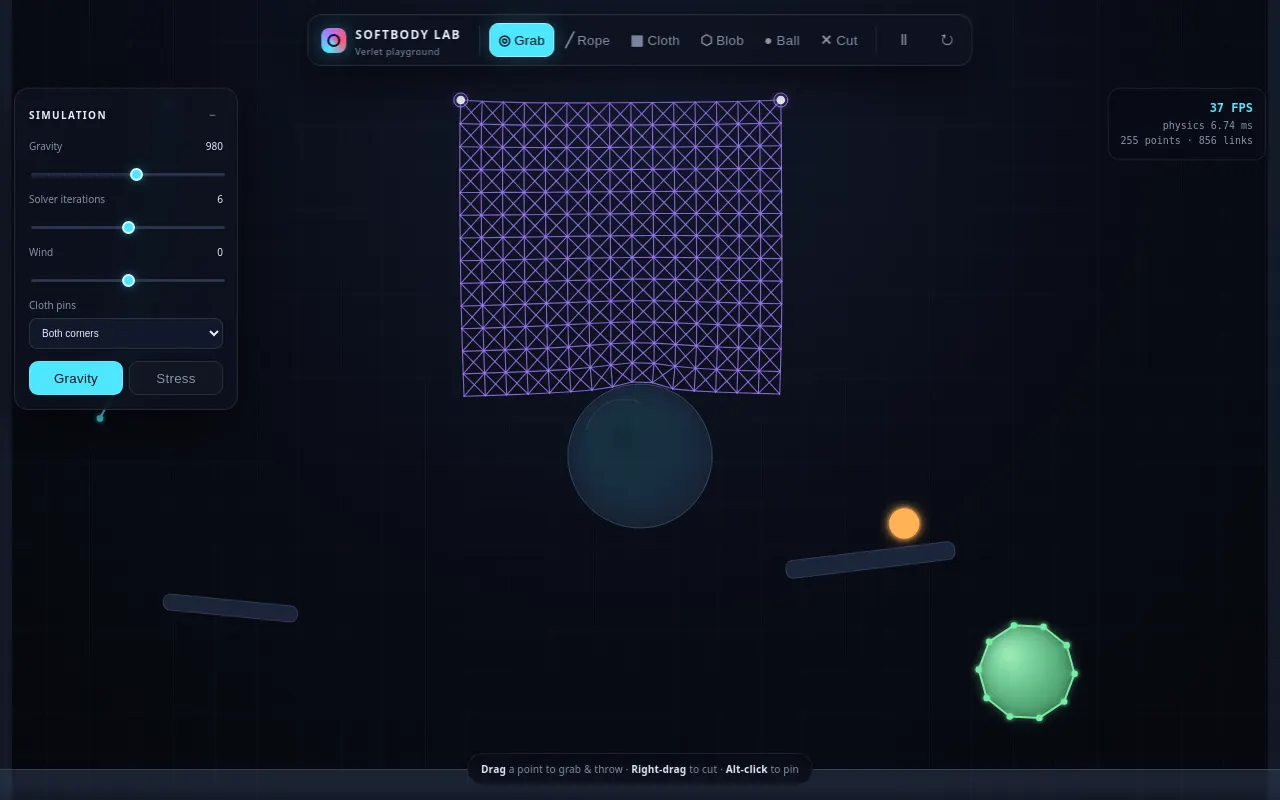This screenshot has width=1280, height=800.
Task: Click the right pinned cloth corner
Action: pos(781,100)
